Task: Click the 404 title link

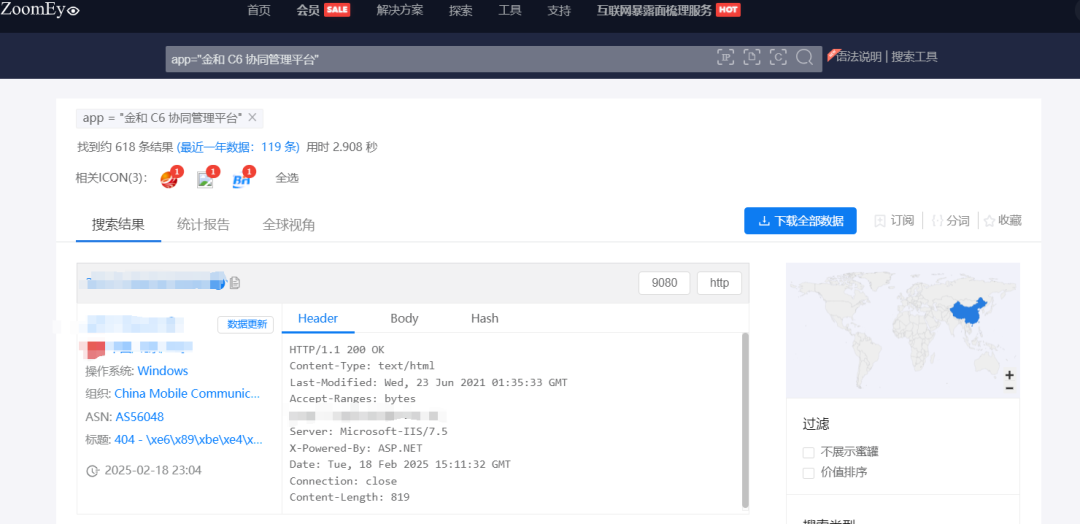Action: (x=189, y=439)
